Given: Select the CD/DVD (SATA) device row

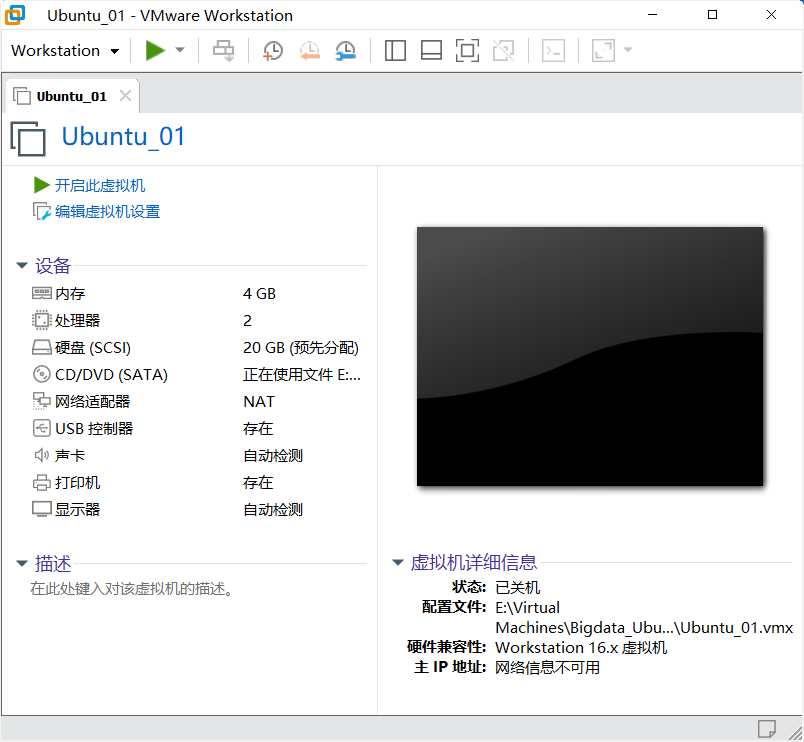Looking at the screenshot, I should coord(197,375).
